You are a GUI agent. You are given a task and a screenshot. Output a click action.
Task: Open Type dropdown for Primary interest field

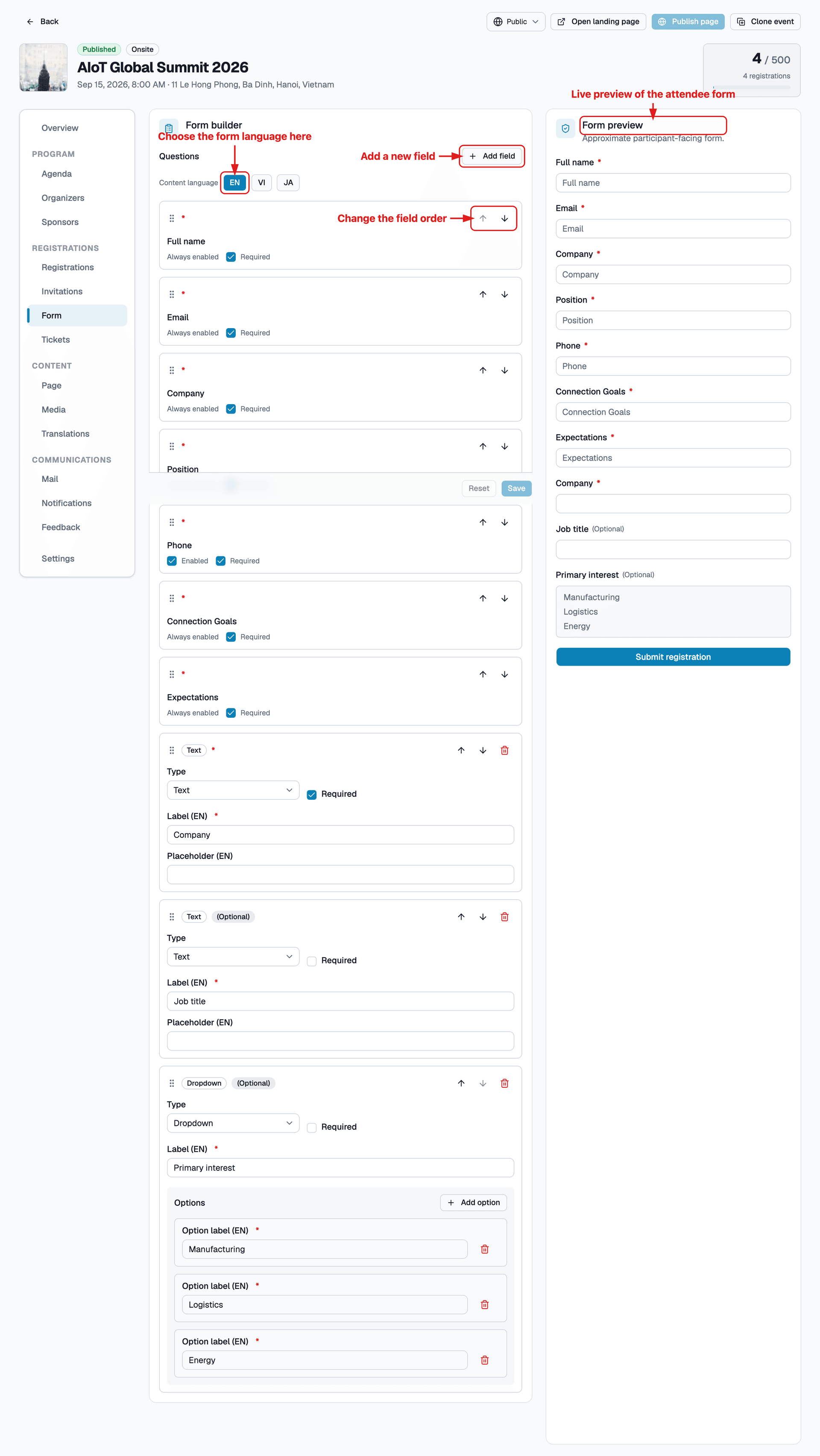(x=233, y=1123)
